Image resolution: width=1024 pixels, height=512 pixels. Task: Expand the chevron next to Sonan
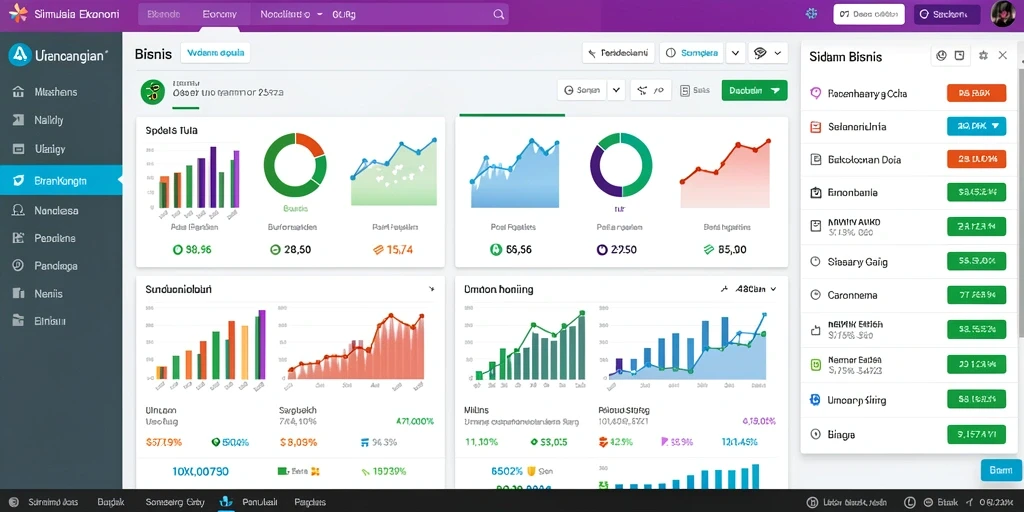[616, 91]
